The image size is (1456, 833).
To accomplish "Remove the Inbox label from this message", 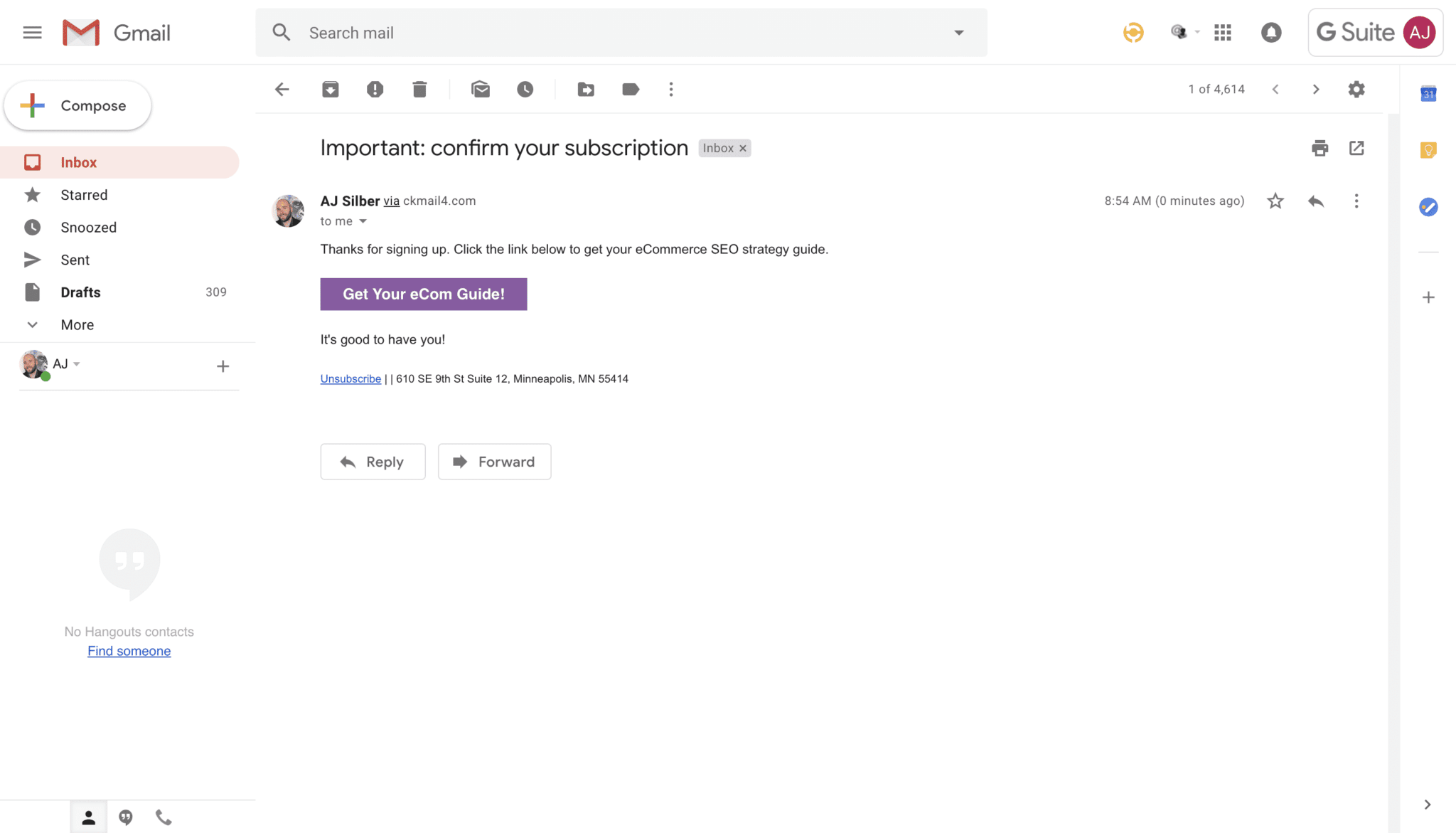I will tap(743, 148).
